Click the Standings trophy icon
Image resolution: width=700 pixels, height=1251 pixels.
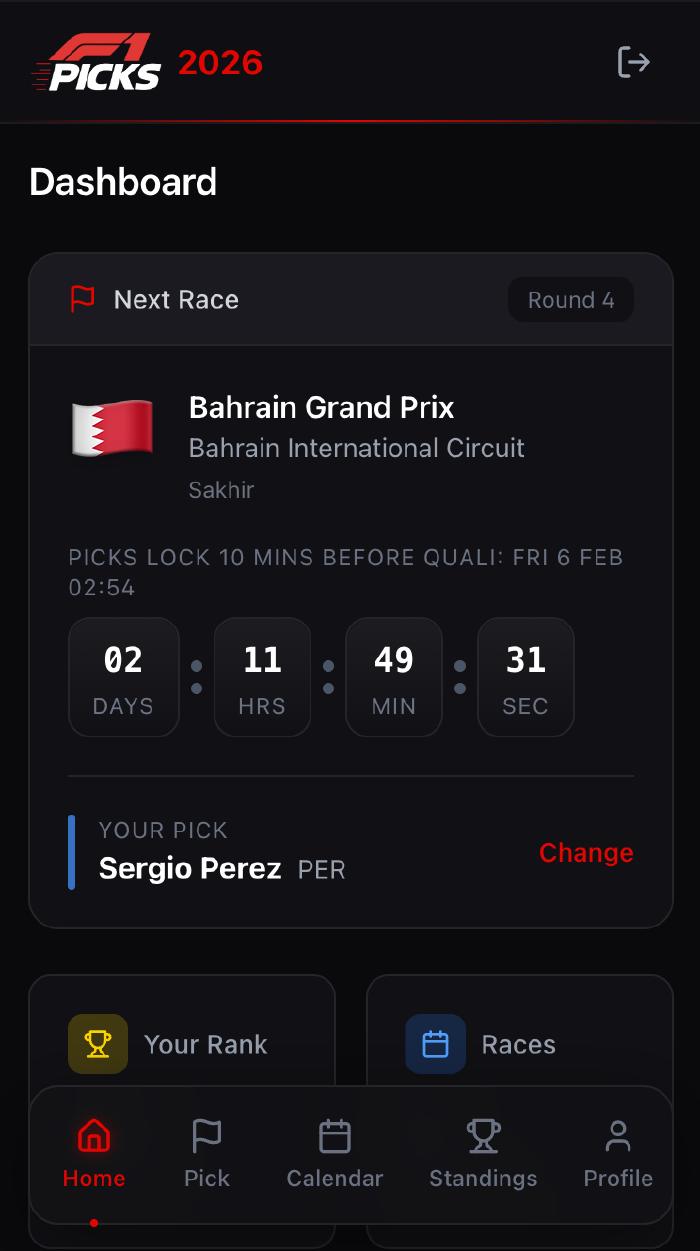[x=483, y=1135]
